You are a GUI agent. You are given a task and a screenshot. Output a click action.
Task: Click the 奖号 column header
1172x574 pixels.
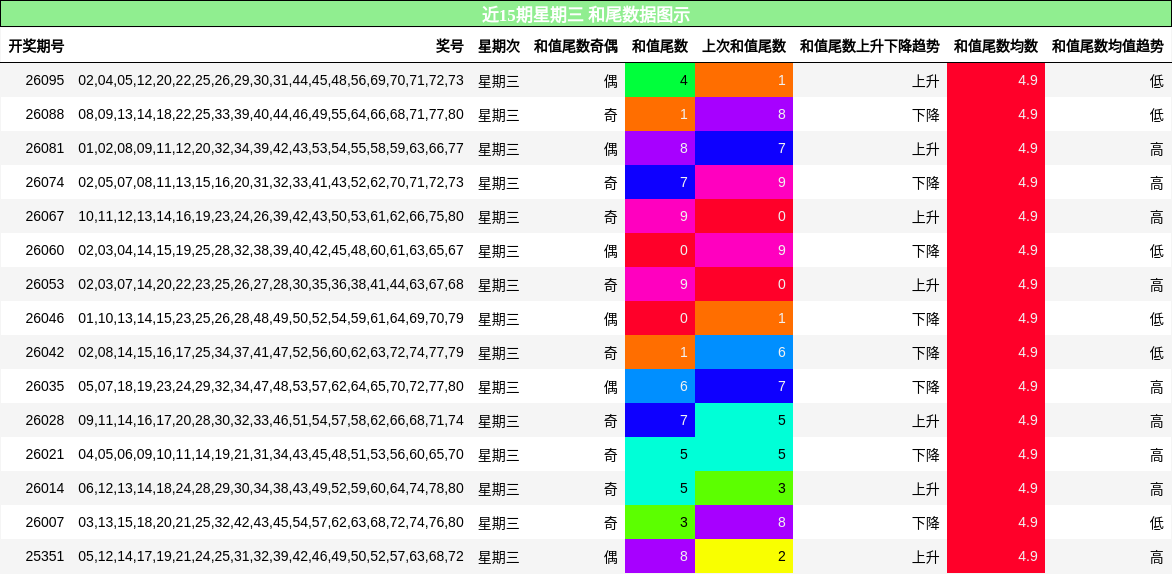pos(450,46)
